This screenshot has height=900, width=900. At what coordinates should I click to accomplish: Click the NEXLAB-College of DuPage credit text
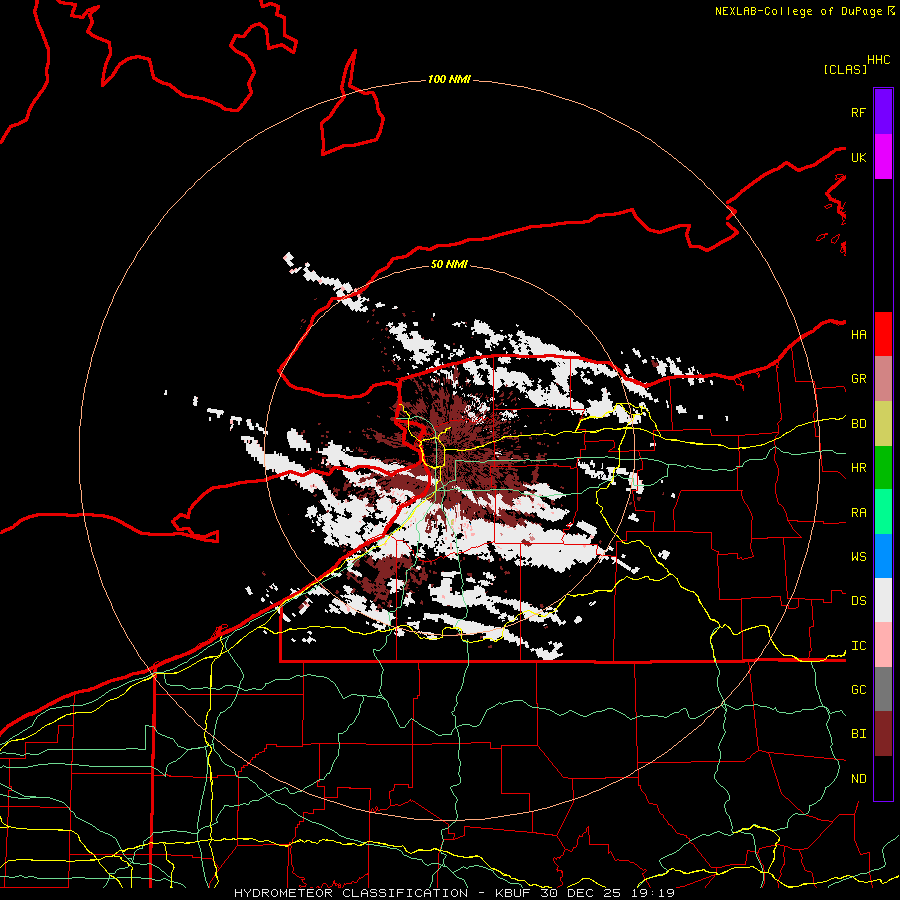[x=799, y=11]
